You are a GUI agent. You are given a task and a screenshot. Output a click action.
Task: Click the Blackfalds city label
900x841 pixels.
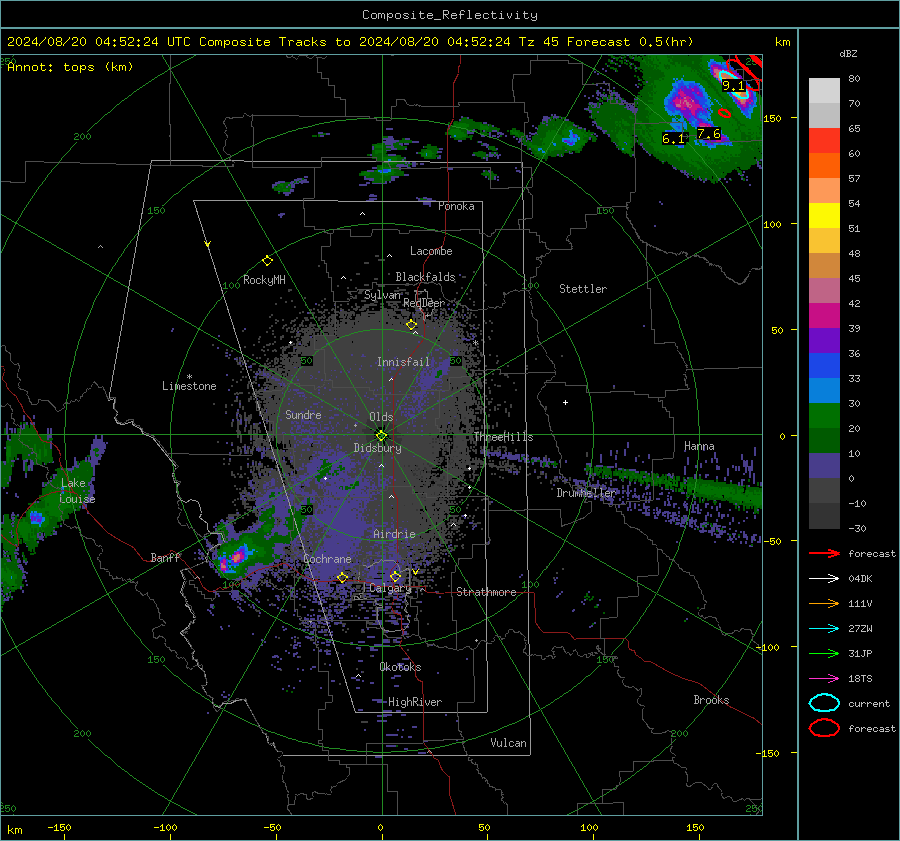click(x=425, y=277)
